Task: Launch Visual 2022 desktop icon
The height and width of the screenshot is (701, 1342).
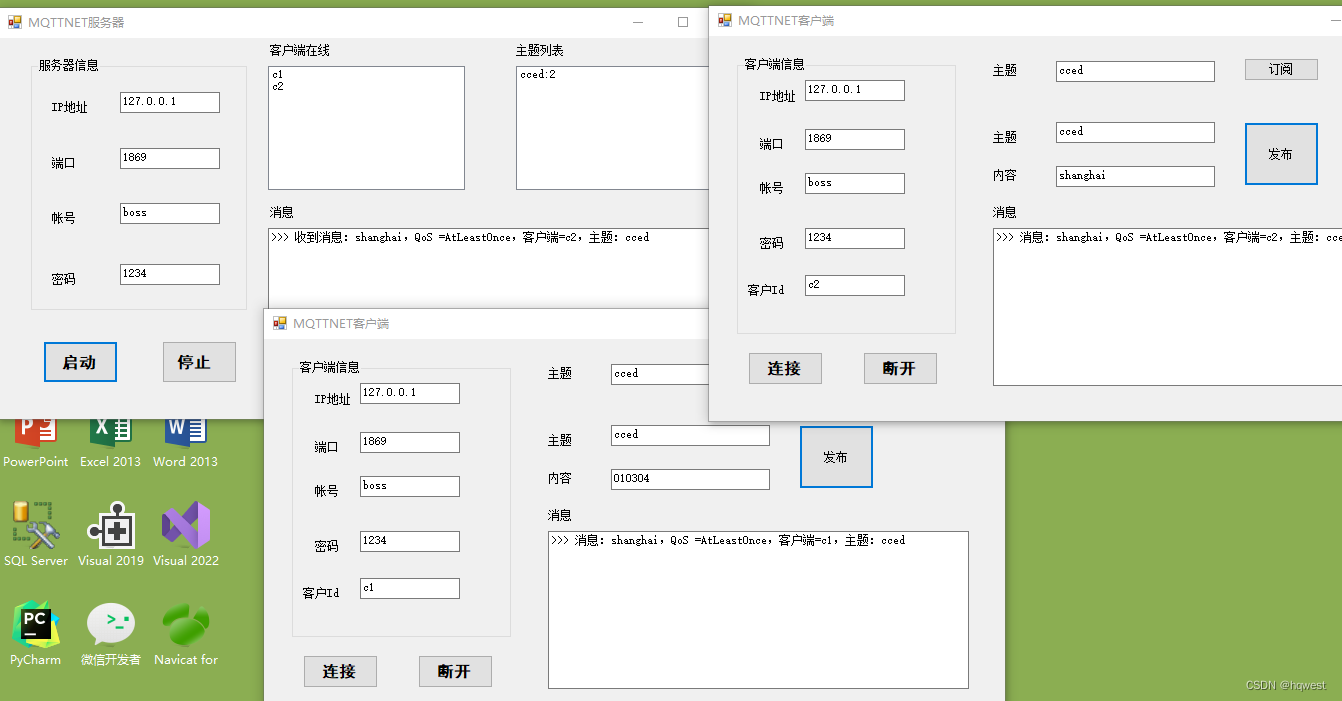Action: (x=185, y=534)
